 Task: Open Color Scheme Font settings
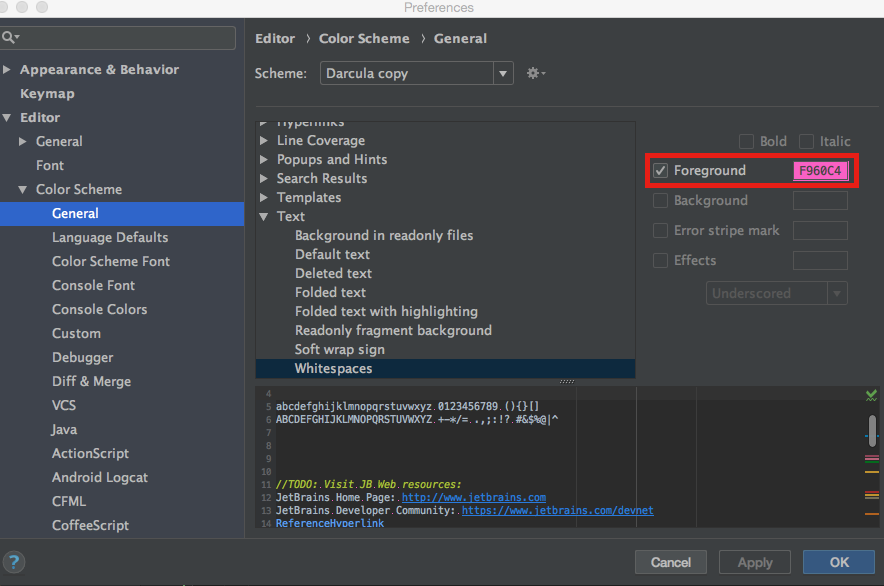(x=110, y=261)
